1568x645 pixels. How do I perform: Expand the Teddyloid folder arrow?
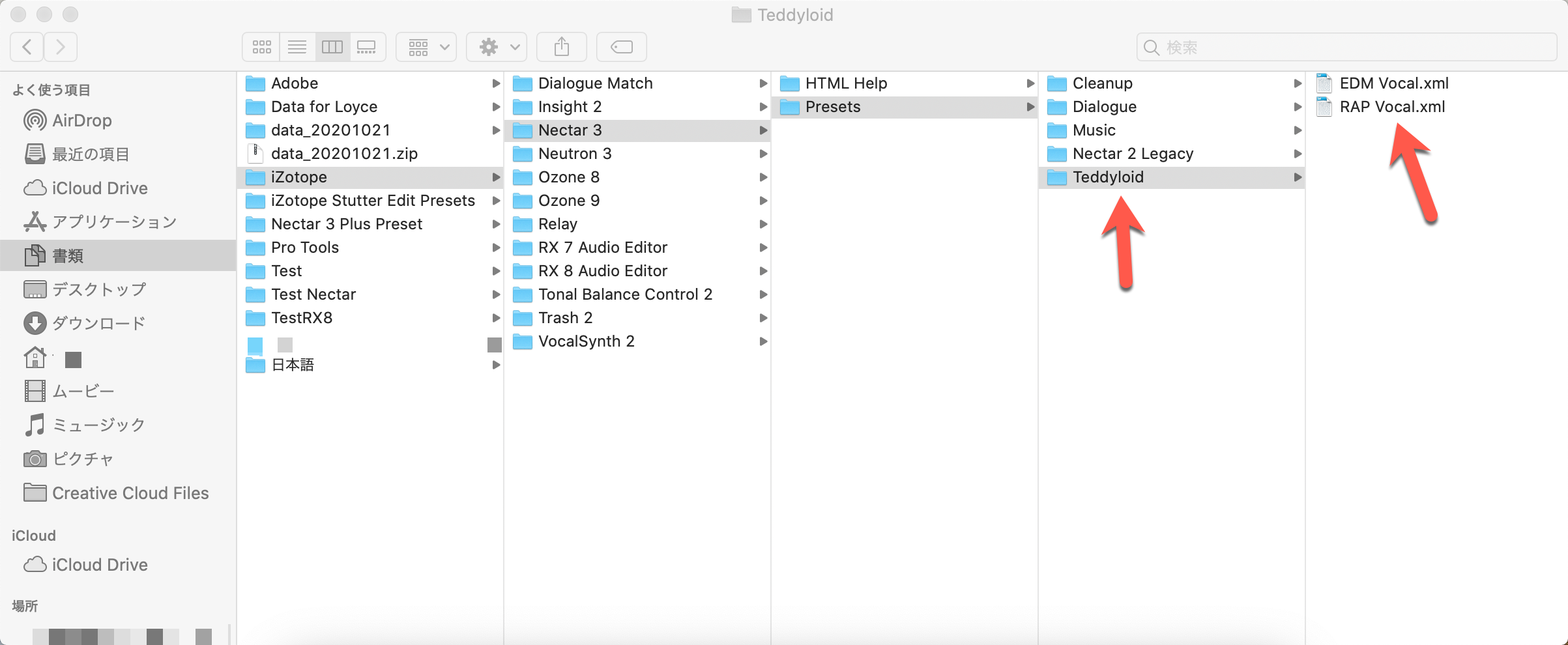point(1298,177)
